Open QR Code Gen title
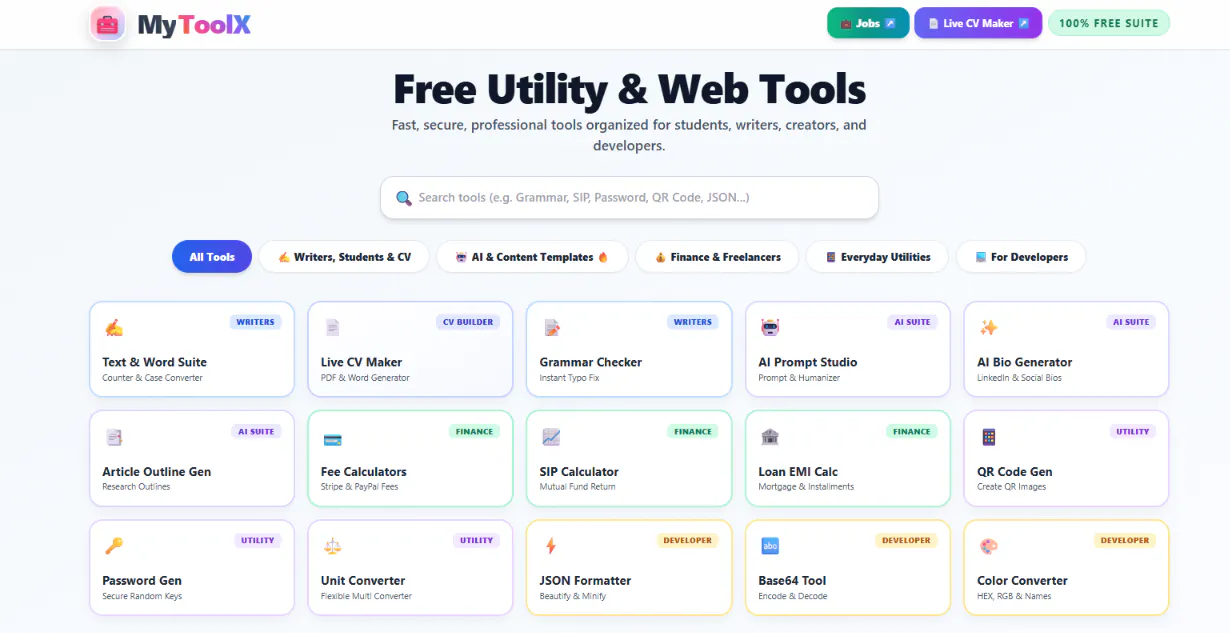The image size is (1230, 633). (1015, 472)
